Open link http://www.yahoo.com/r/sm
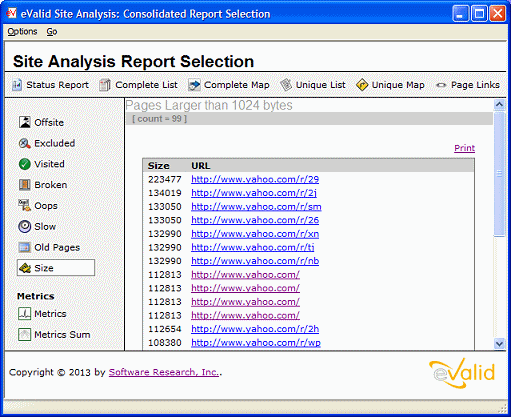Viewport: 511px width, 417px height. coord(256,207)
